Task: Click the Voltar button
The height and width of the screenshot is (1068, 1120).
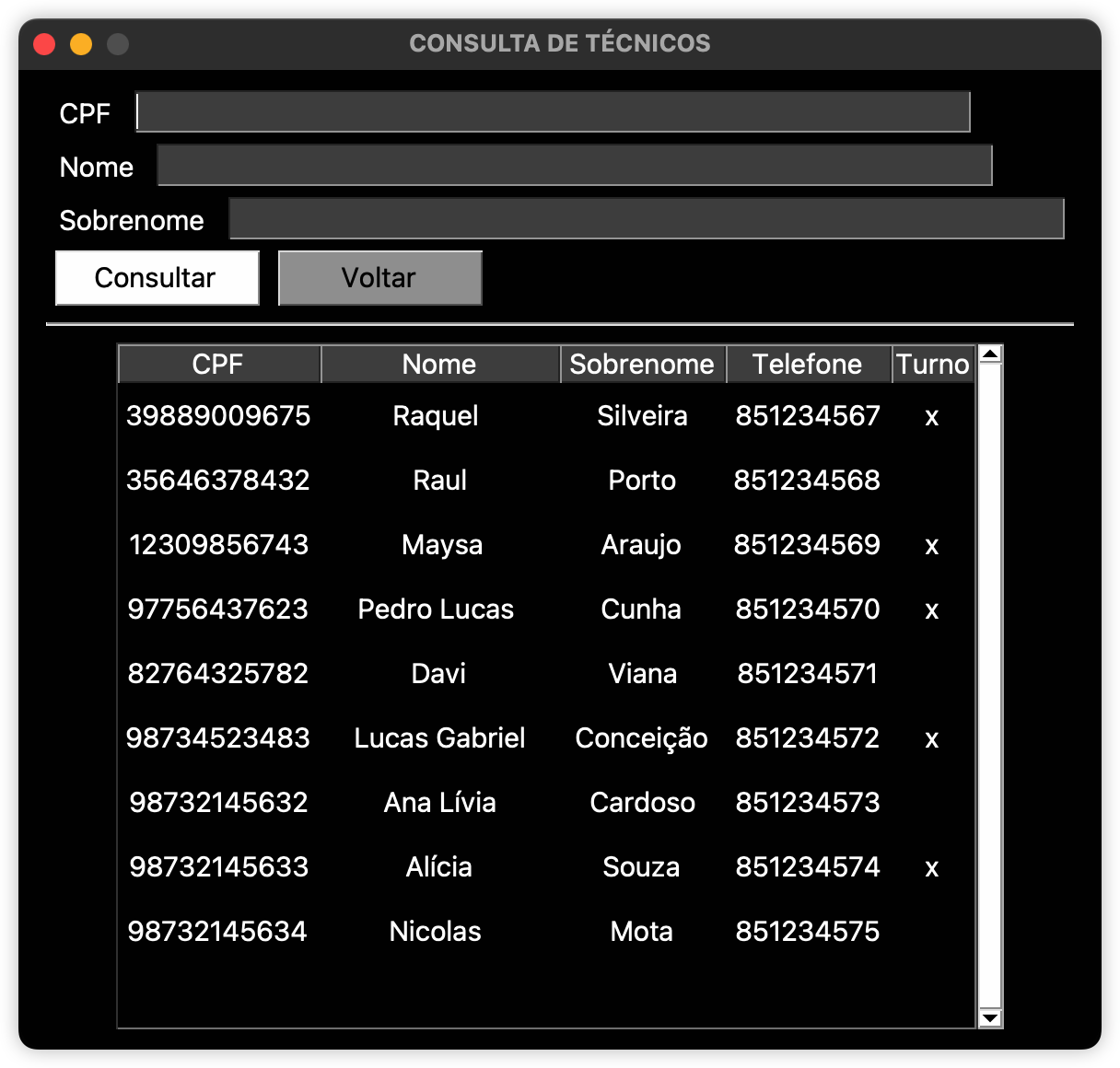Action: tap(380, 278)
